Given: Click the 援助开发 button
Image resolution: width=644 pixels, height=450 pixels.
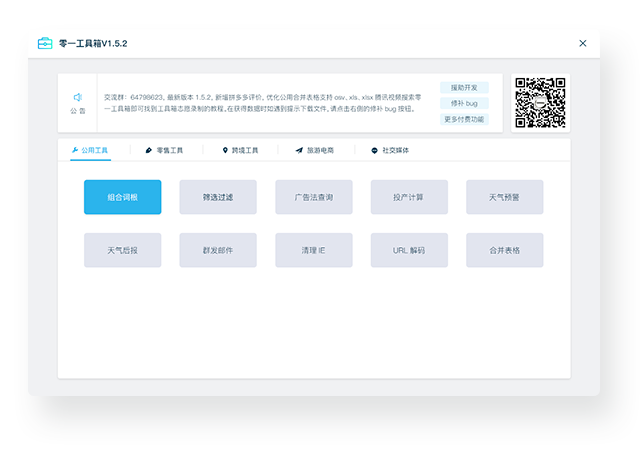Looking at the screenshot, I should (464, 87).
